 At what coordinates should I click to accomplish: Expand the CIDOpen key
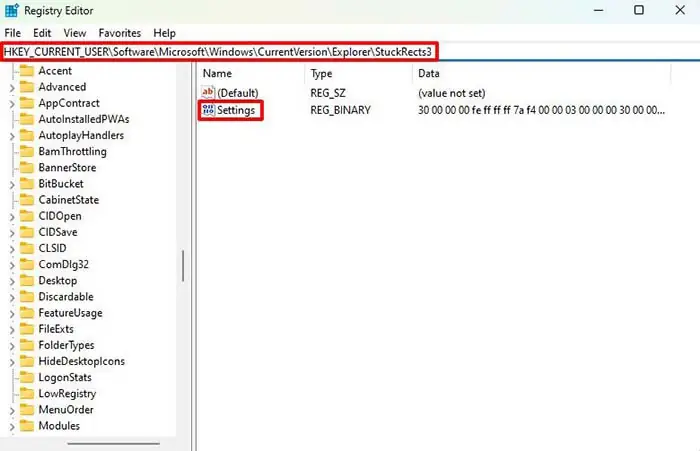point(12,217)
